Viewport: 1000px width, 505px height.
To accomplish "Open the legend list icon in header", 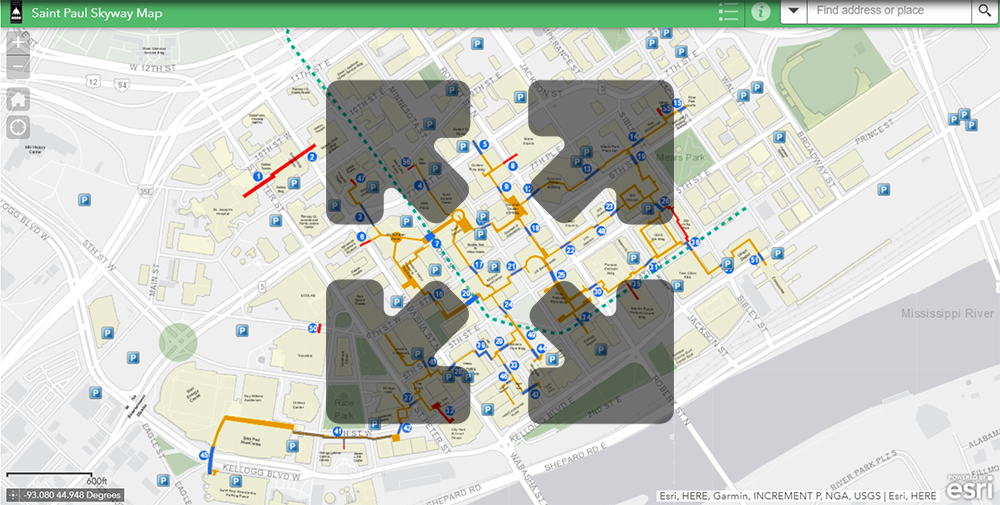I will click(728, 11).
